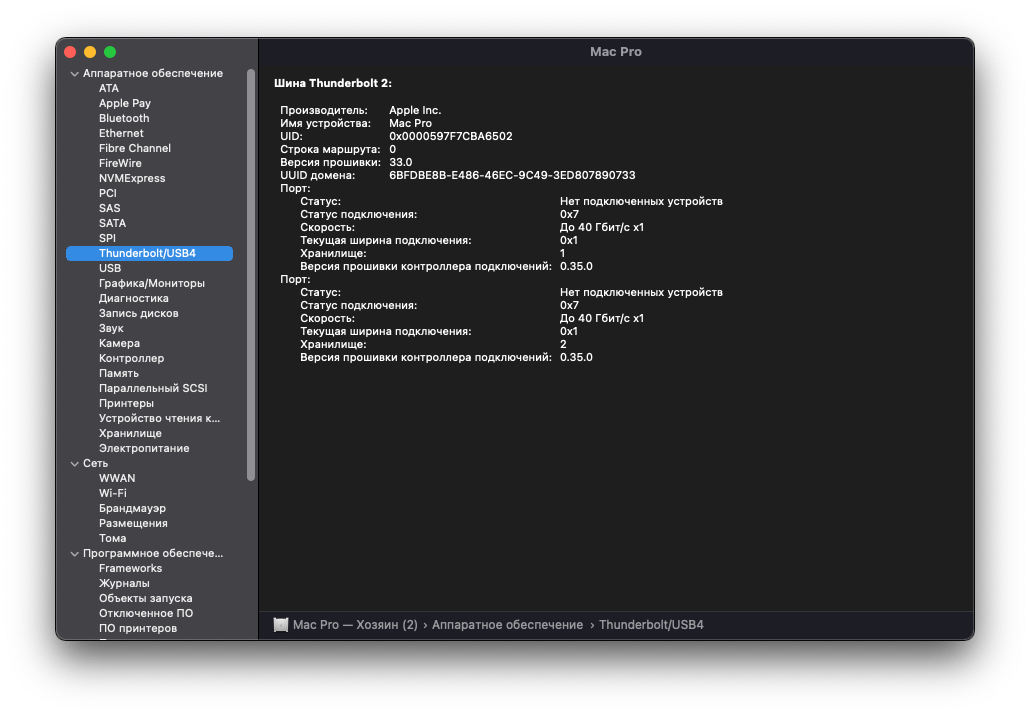Select Параллельный SCSI entry

click(x=153, y=388)
